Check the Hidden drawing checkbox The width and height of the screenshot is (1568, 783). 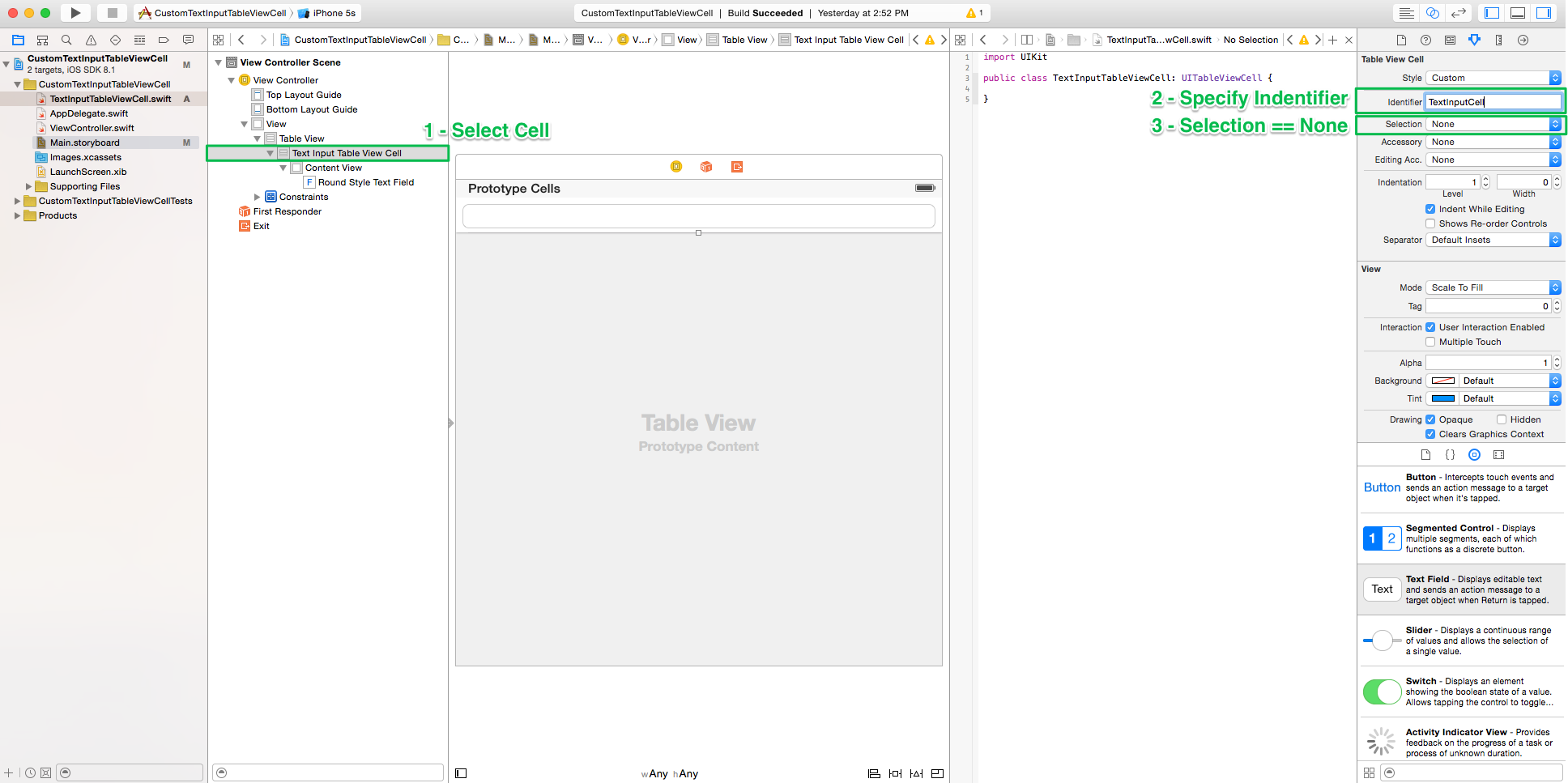click(x=1502, y=419)
